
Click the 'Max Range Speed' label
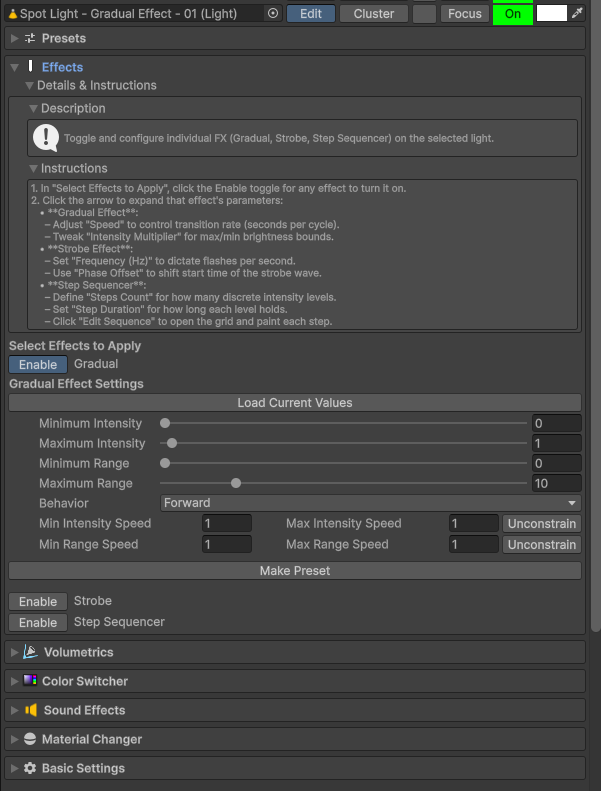point(337,545)
